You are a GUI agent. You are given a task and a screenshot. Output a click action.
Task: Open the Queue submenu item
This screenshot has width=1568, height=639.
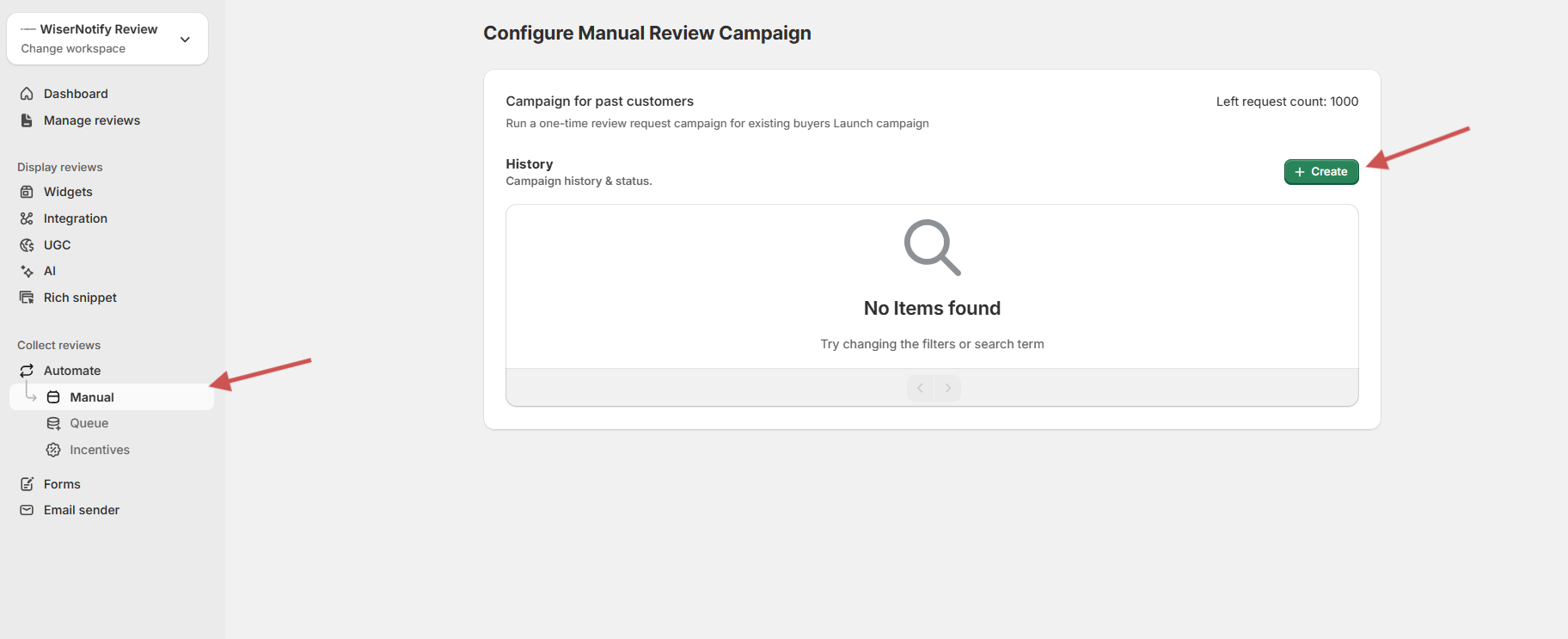pyautogui.click(x=89, y=423)
